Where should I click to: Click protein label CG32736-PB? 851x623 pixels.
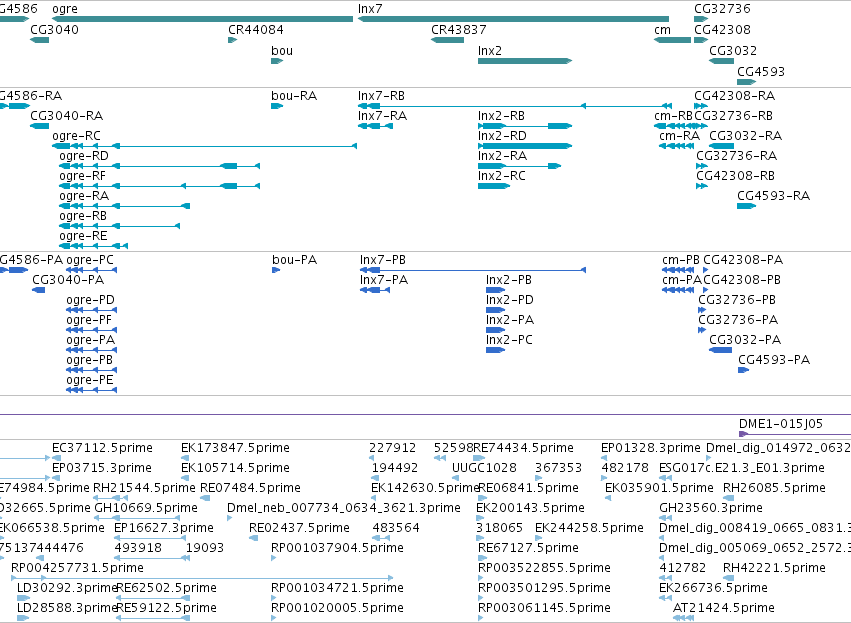[737, 300]
